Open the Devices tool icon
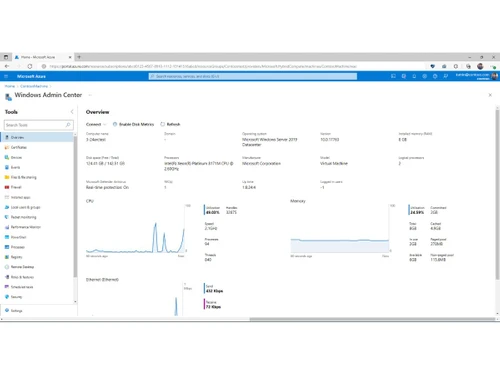The width and height of the screenshot is (500, 375). [x=7, y=157]
